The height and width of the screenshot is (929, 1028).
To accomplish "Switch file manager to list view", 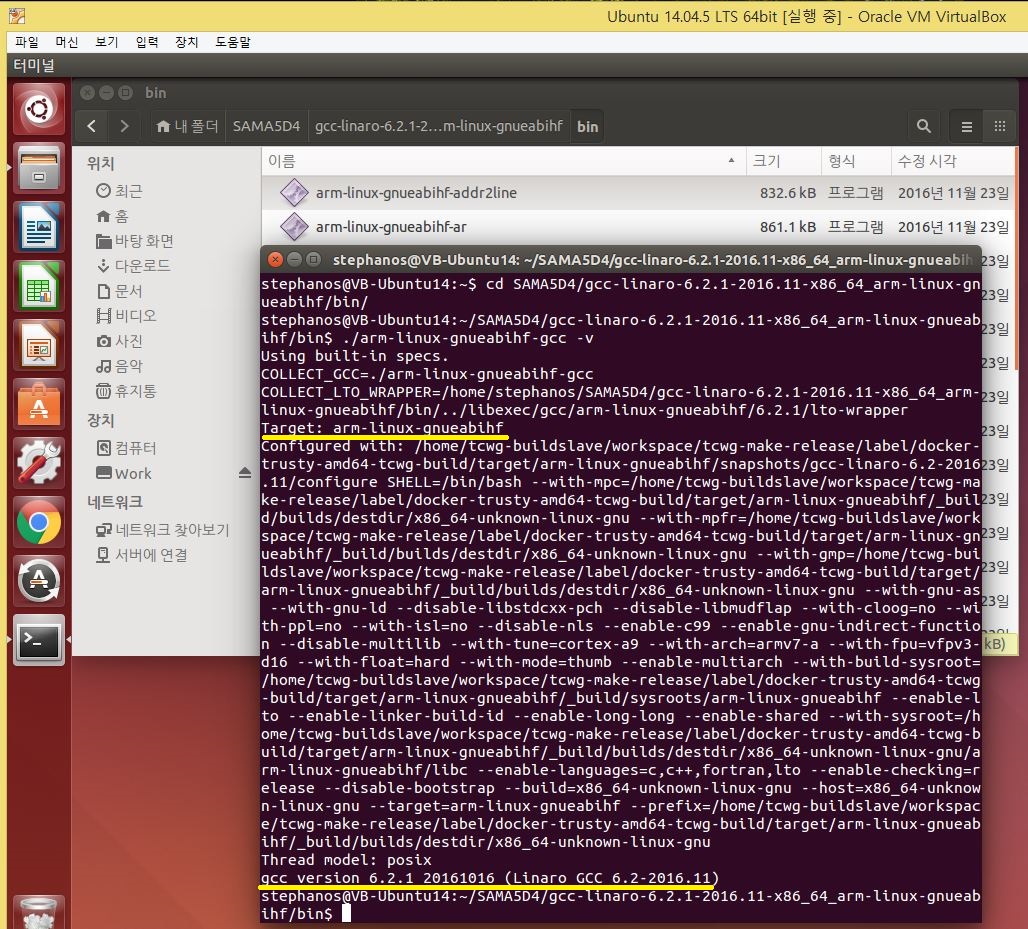I will [966, 127].
